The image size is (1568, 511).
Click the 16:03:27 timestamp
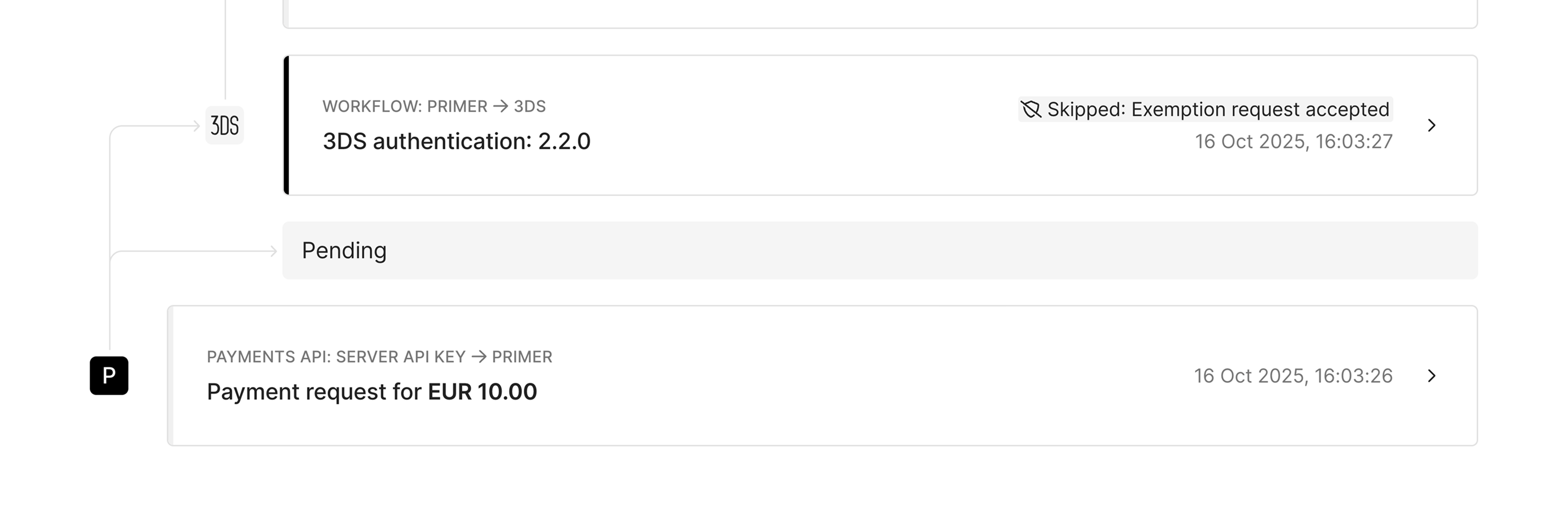[x=1293, y=141]
